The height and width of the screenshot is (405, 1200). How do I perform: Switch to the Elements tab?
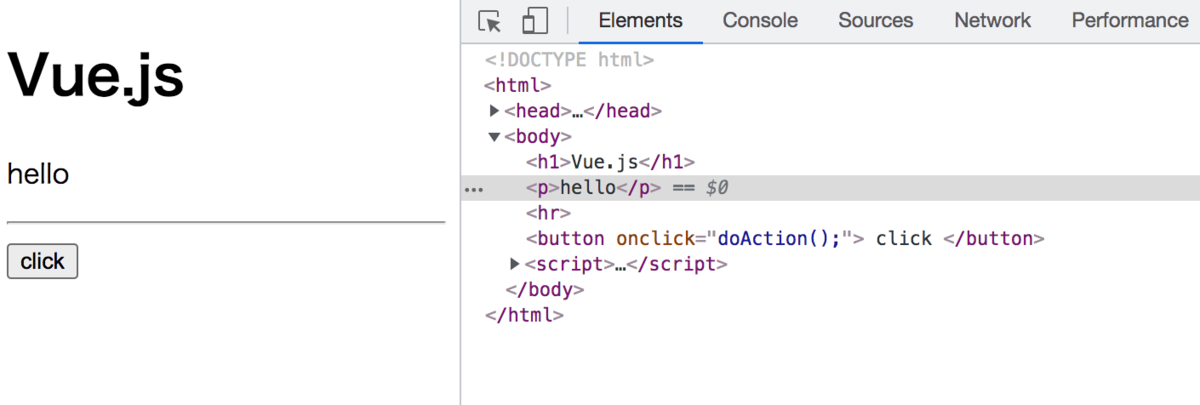641,20
